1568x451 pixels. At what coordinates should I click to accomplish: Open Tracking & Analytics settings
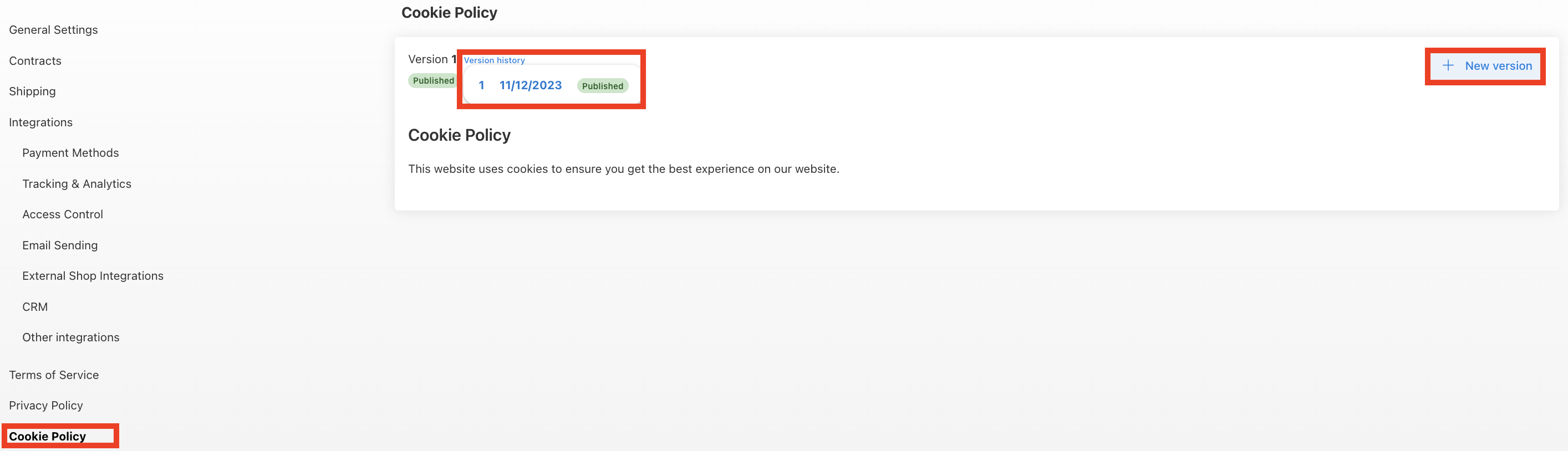(x=77, y=184)
